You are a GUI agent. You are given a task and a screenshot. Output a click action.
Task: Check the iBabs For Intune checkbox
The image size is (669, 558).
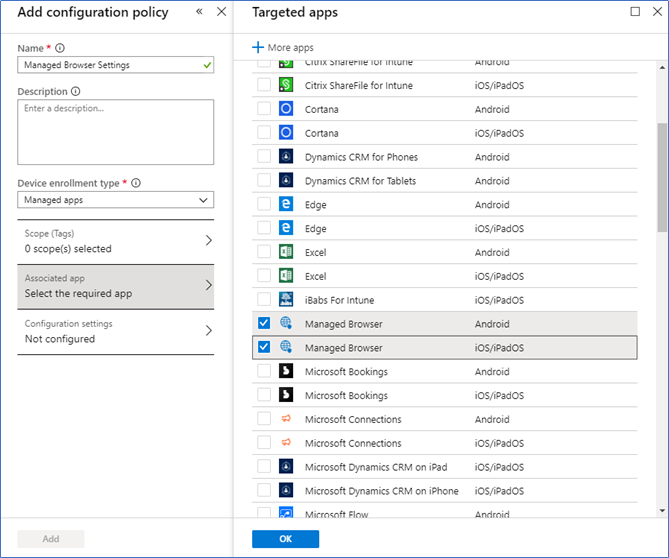[264, 299]
